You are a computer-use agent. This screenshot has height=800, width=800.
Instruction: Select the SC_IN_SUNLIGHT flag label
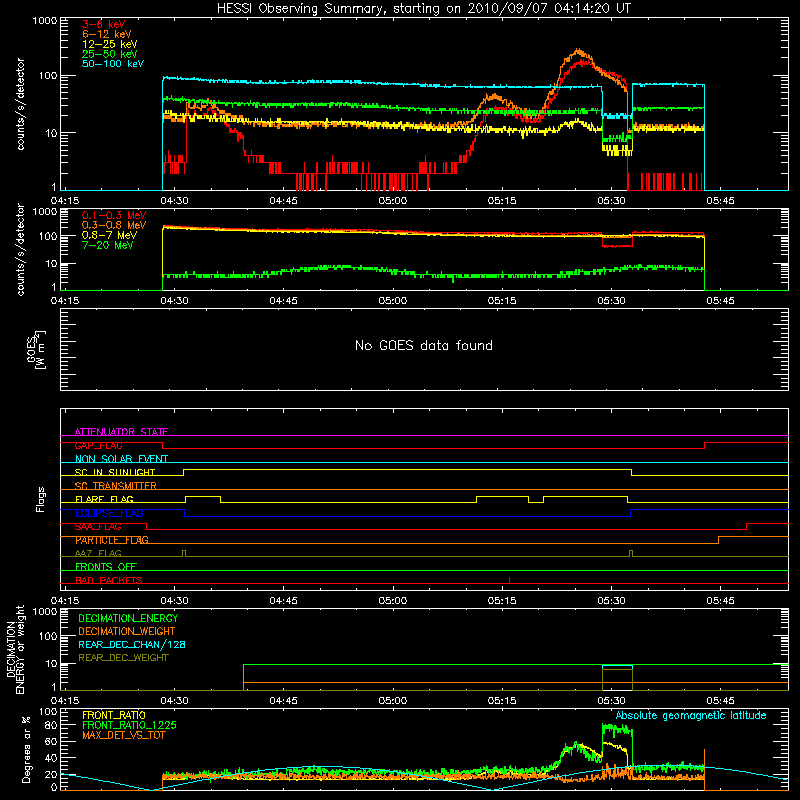point(115,472)
